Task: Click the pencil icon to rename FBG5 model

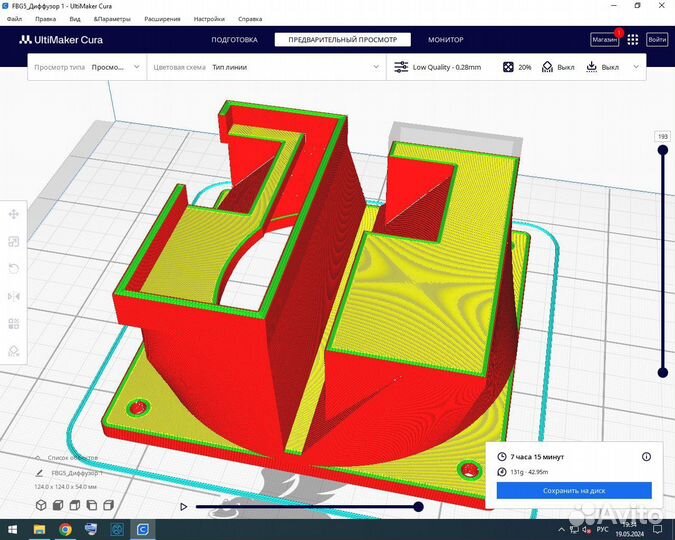Action: click(x=39, y=471)
